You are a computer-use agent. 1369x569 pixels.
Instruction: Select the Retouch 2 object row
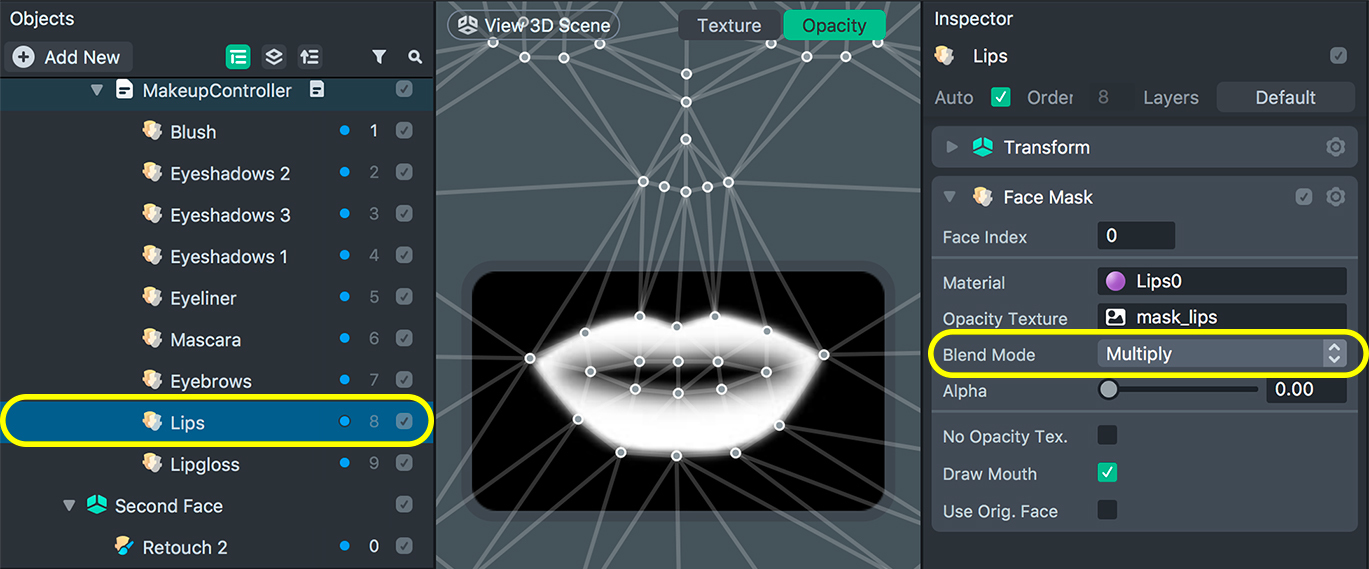pyautogui.click(x=217, y=547)
